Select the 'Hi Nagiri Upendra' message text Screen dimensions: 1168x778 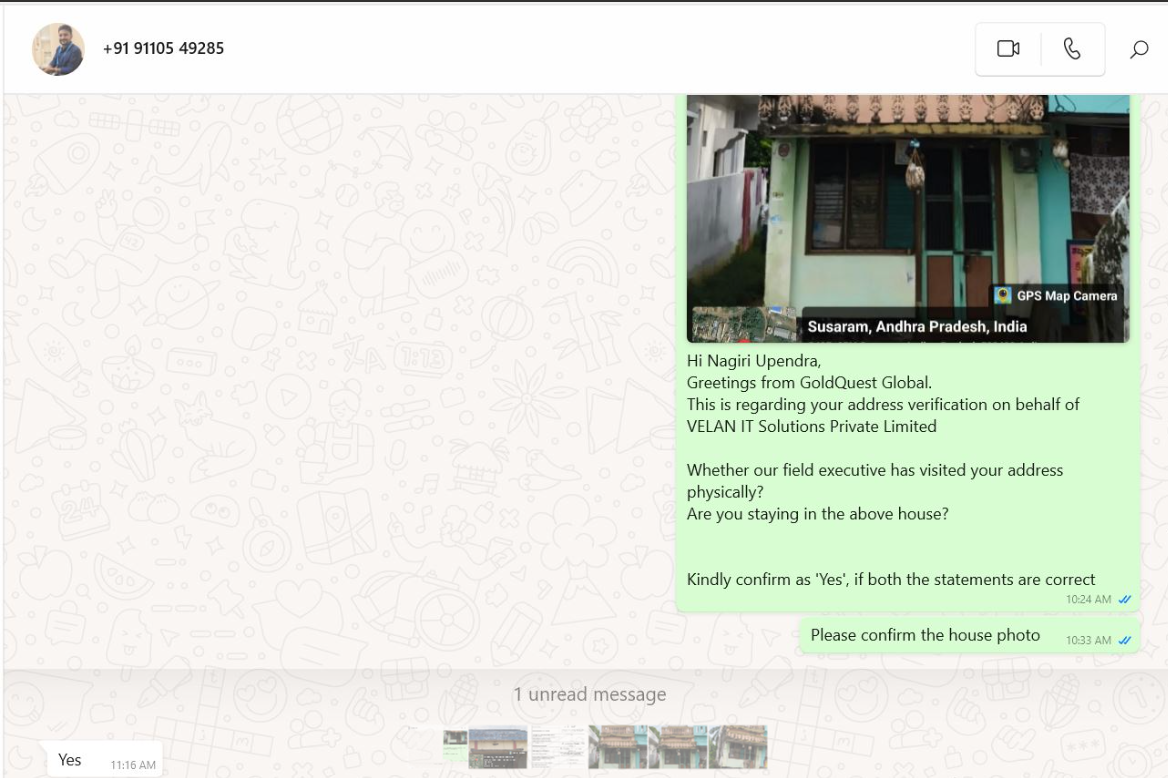pos(753,361)
